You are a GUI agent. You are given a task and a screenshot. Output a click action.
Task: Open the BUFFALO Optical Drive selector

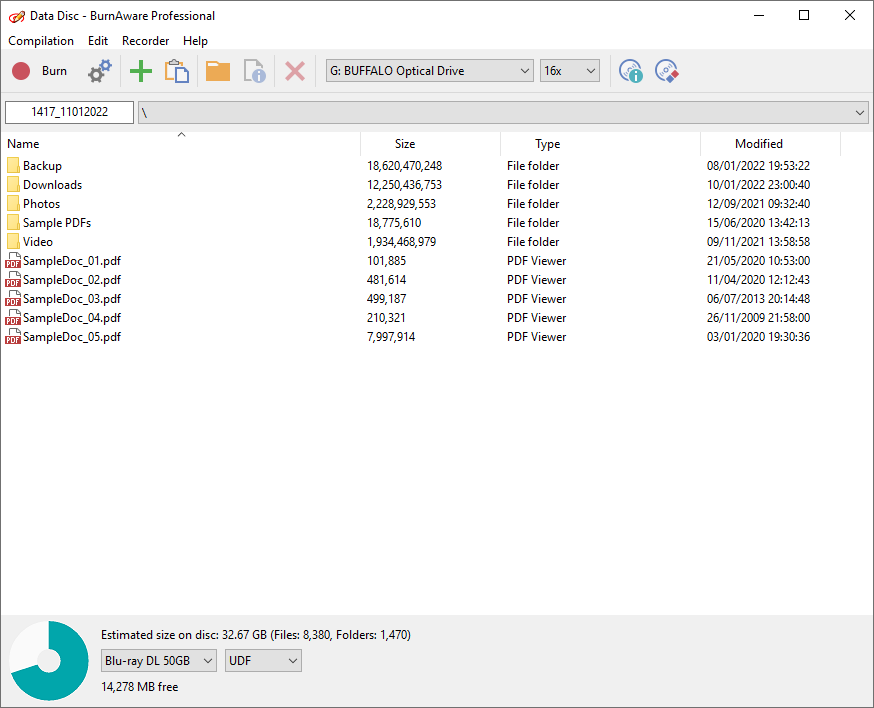[429, 71]
